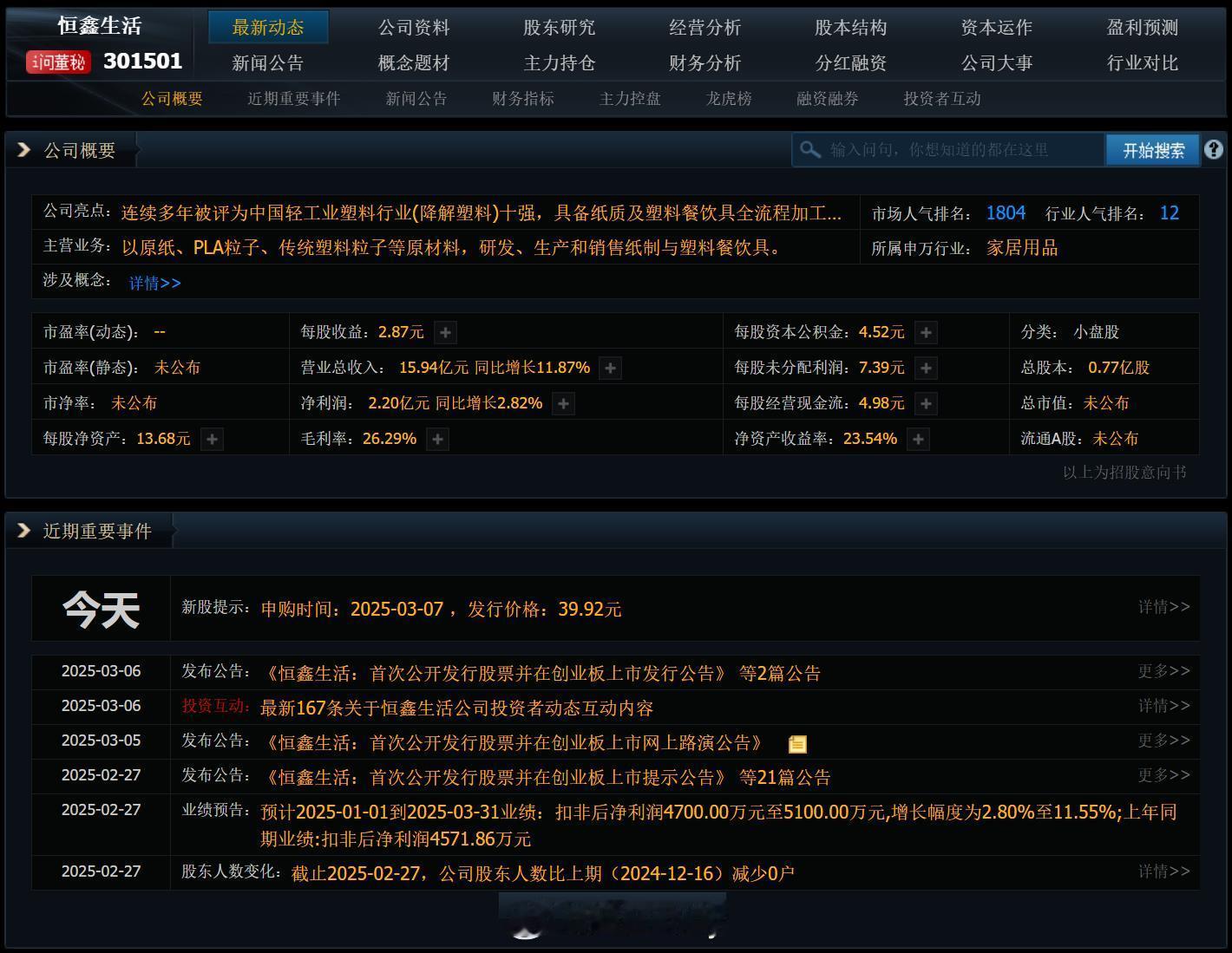Click 家居用品 industry value
1232x953 pixels.
pyautogui.click(x=1022, y=248)
